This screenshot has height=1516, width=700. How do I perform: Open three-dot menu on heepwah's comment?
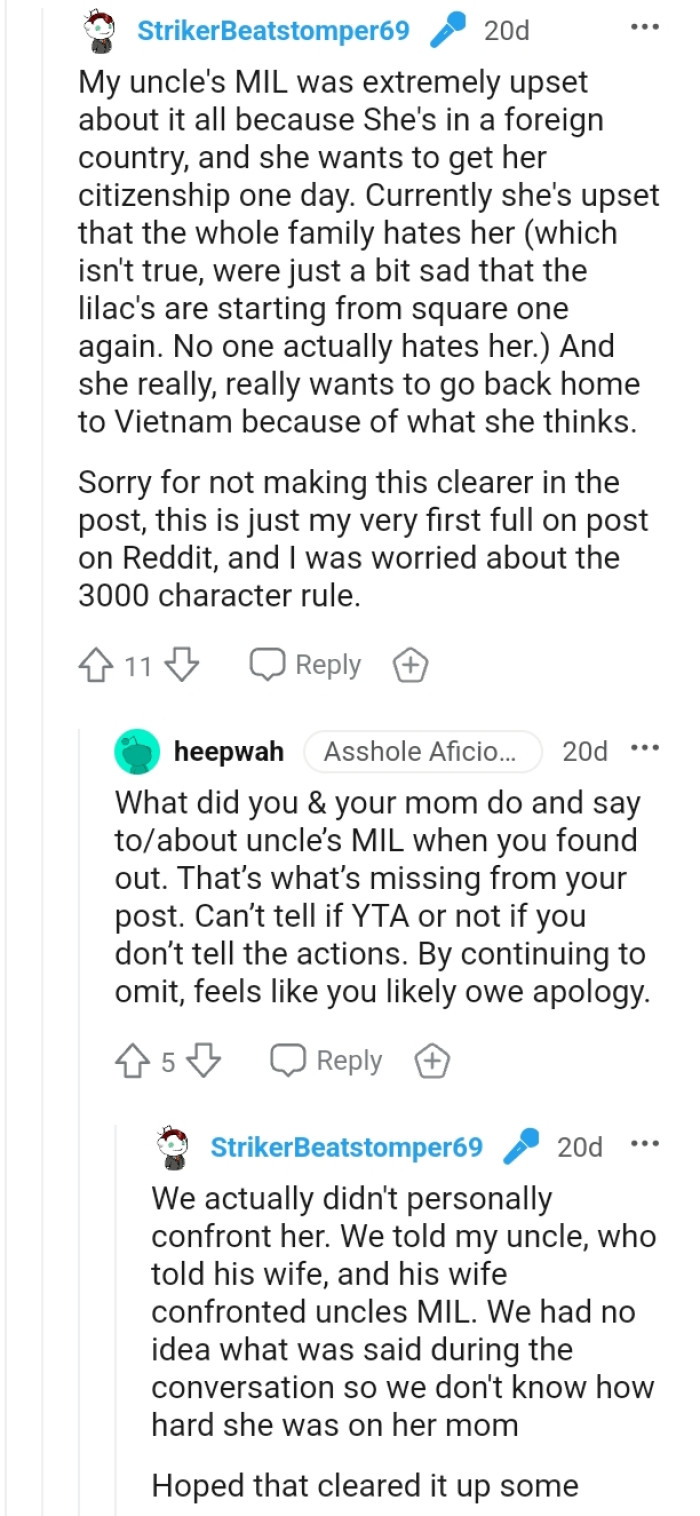click(x=645, y=750)
